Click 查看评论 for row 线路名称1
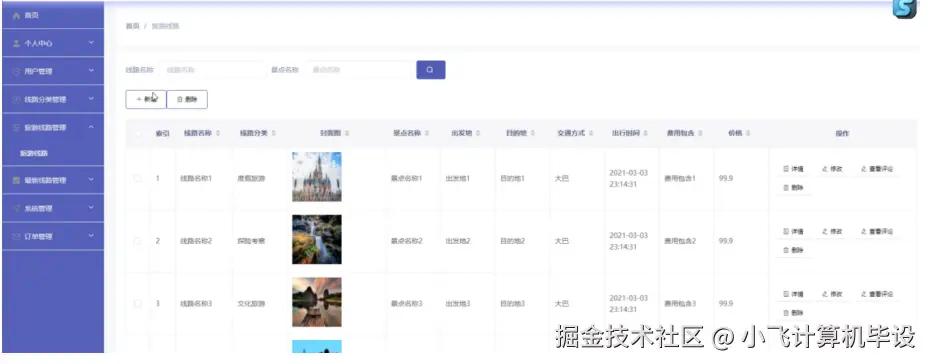Viewport: 929px width, 364px height. pyautogui.click(x=877, y=169)
